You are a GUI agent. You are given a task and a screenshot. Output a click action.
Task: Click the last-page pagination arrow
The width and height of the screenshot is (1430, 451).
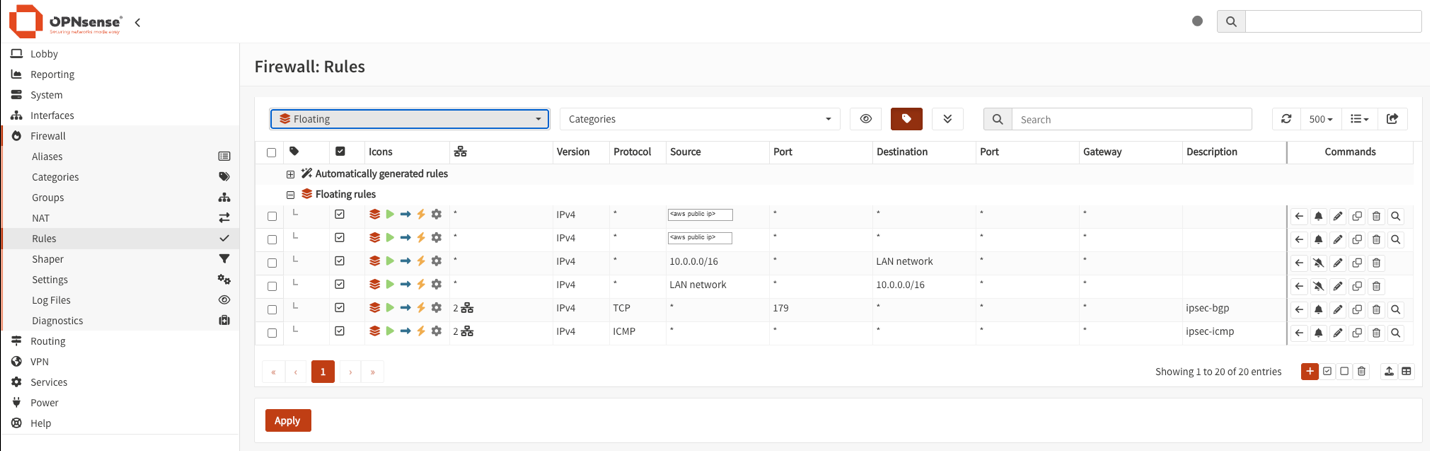coord(373,372)
